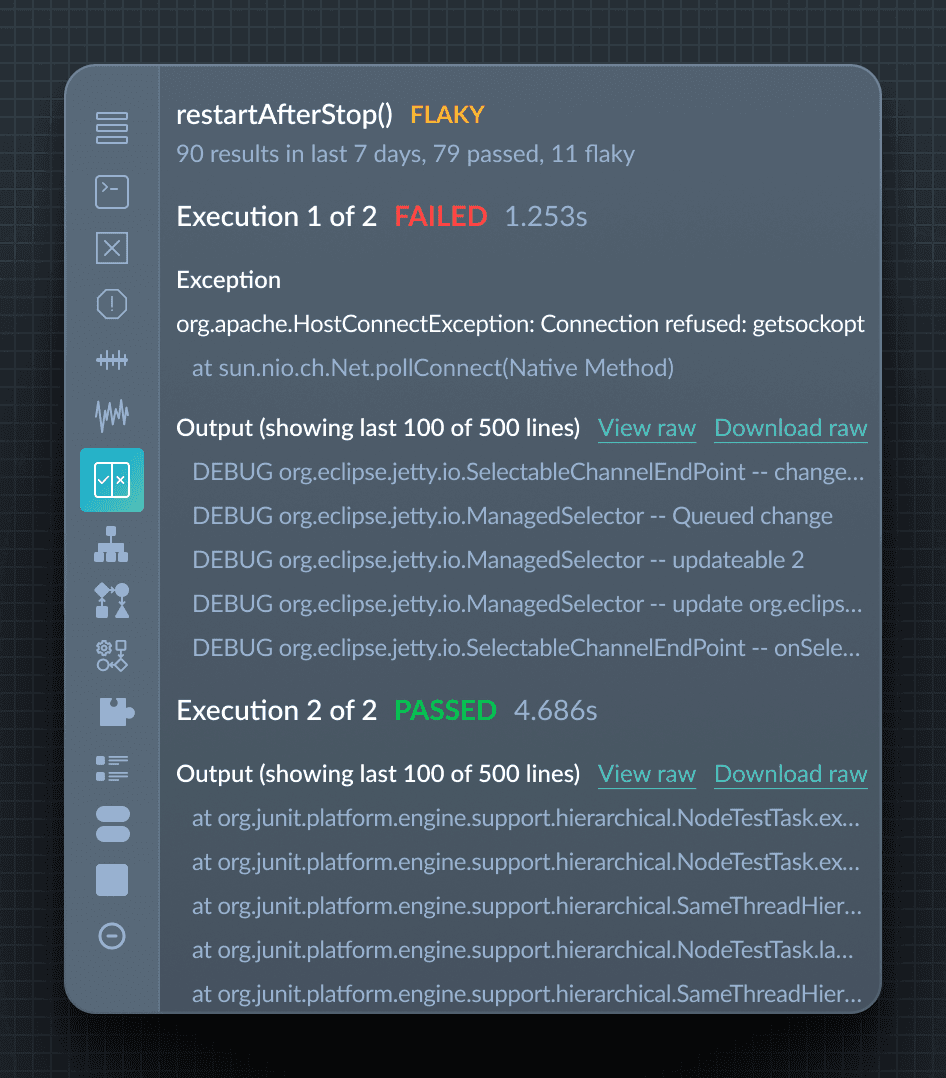This screenshot has height=1078, width=946.
Task: Open the dependencies shapes graph icon
Action: (112, 600)
